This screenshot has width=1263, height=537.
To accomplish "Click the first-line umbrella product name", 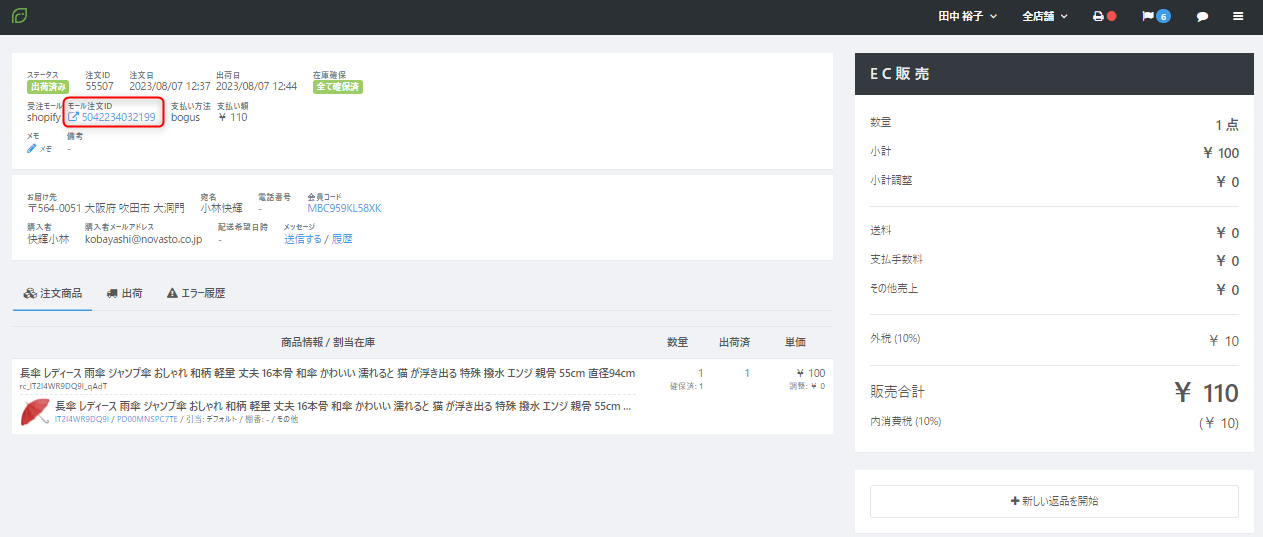I will (327, 373).
